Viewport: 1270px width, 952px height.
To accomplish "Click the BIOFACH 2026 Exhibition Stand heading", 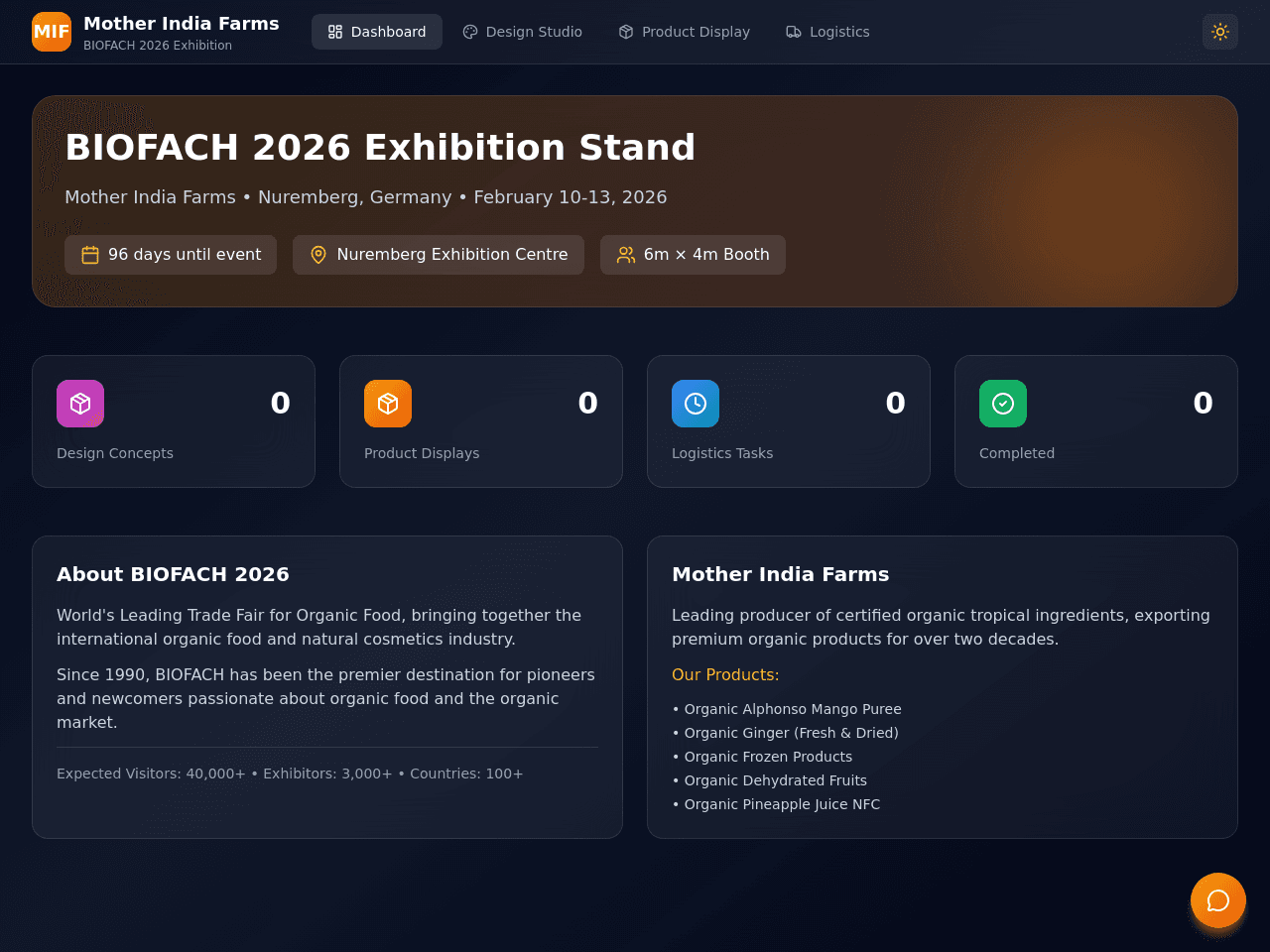I will 380,148.
